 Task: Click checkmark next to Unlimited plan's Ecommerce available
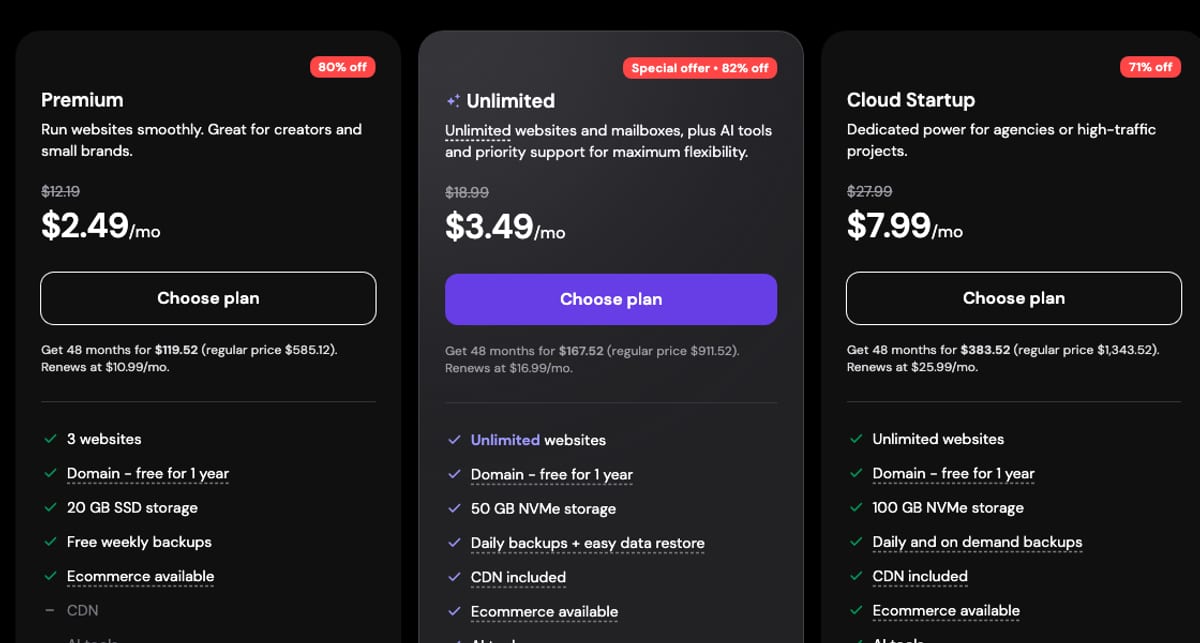click(x=454, y=611)
